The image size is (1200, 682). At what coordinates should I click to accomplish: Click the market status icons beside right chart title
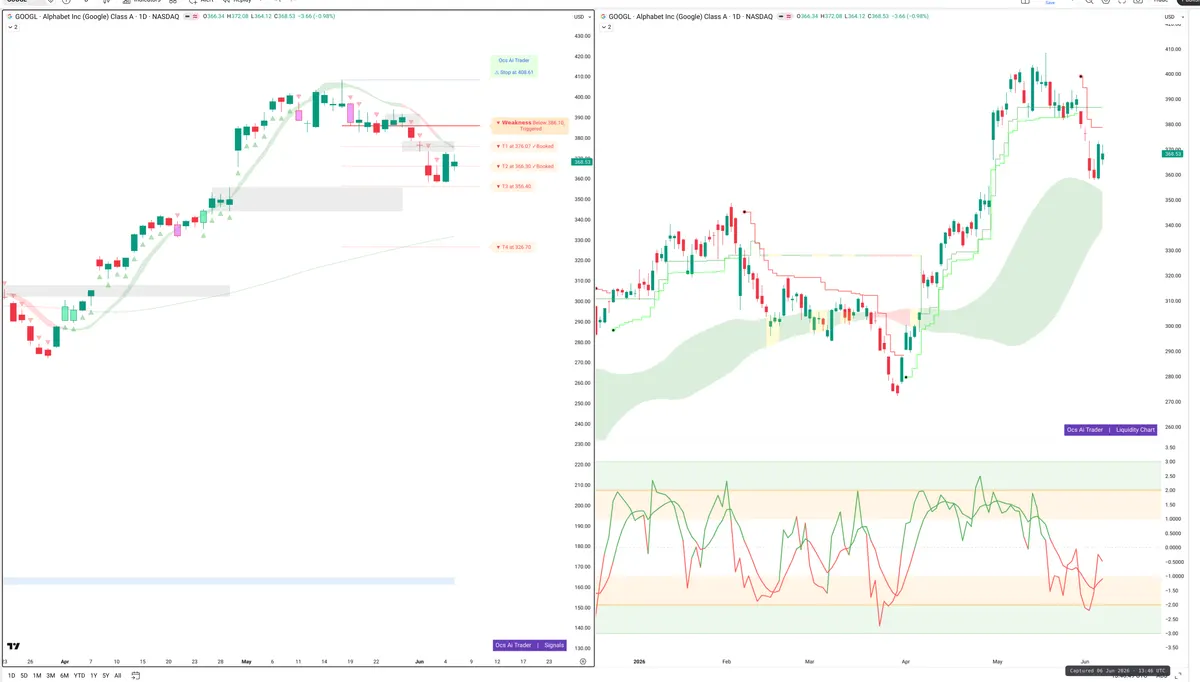pyautogui.click(x=787, y=17)
